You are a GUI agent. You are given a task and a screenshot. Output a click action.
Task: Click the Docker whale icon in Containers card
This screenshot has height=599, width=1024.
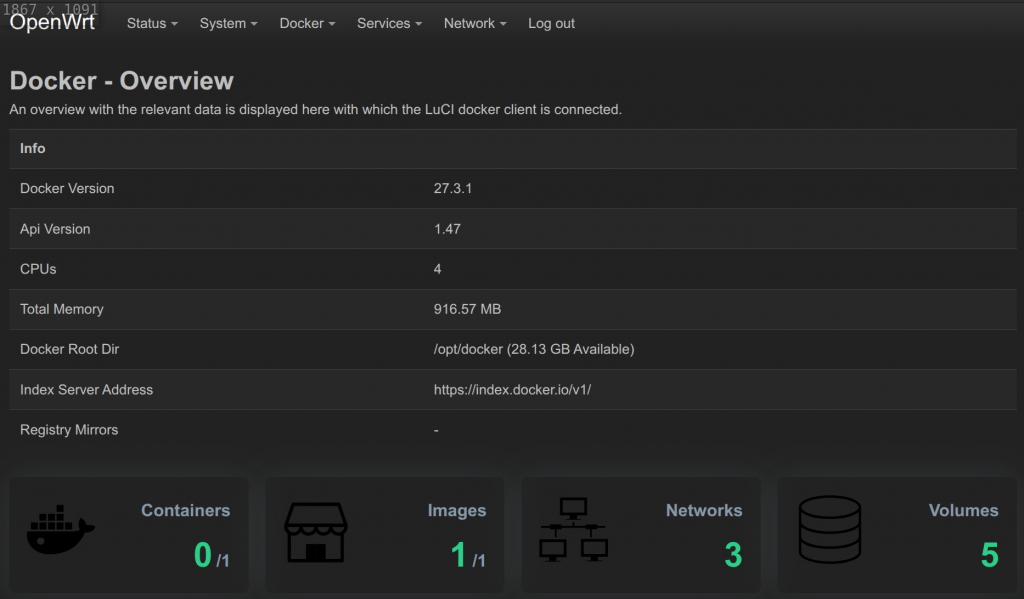coord(61,530)
